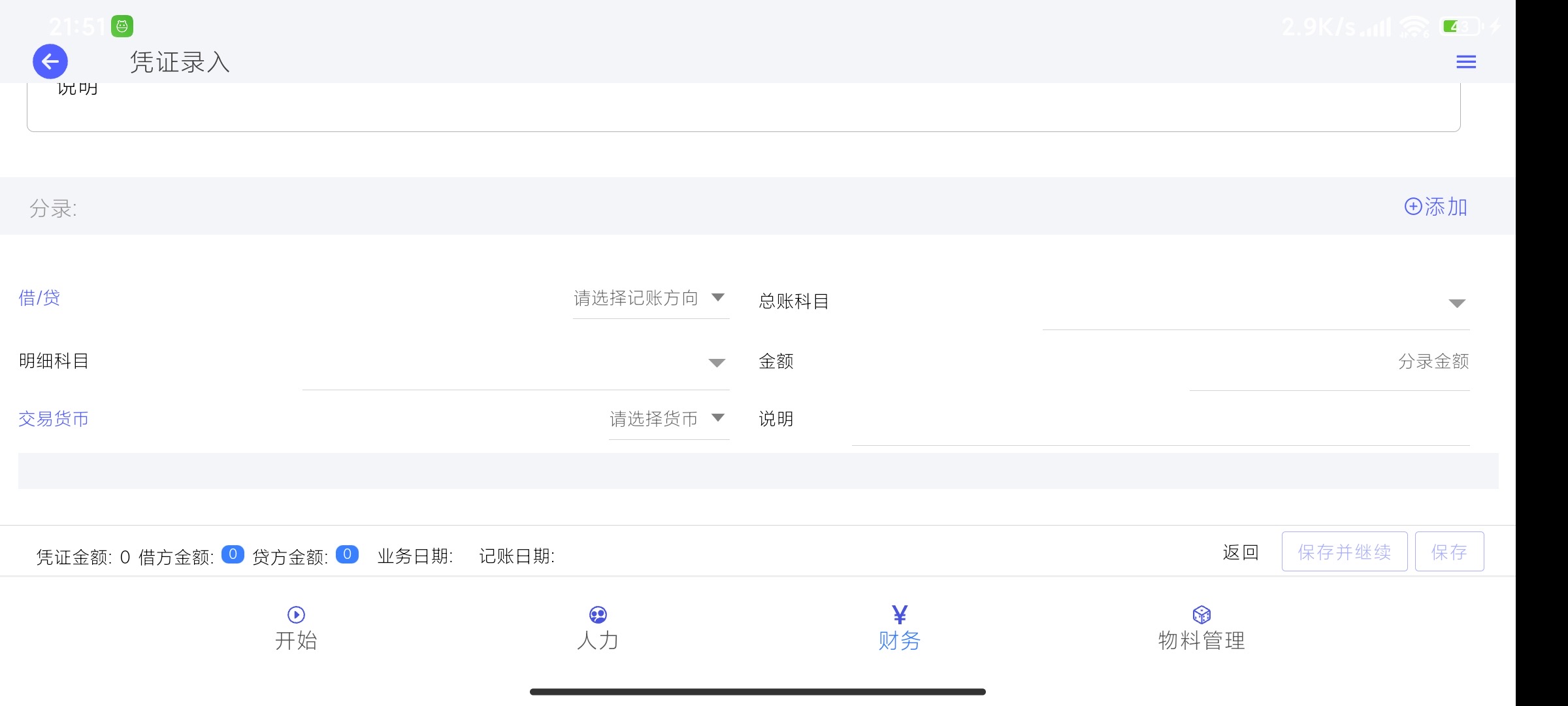Tap the 人力 people icon
This screenshot has height=706, width=1568.
tap(598, 614)
